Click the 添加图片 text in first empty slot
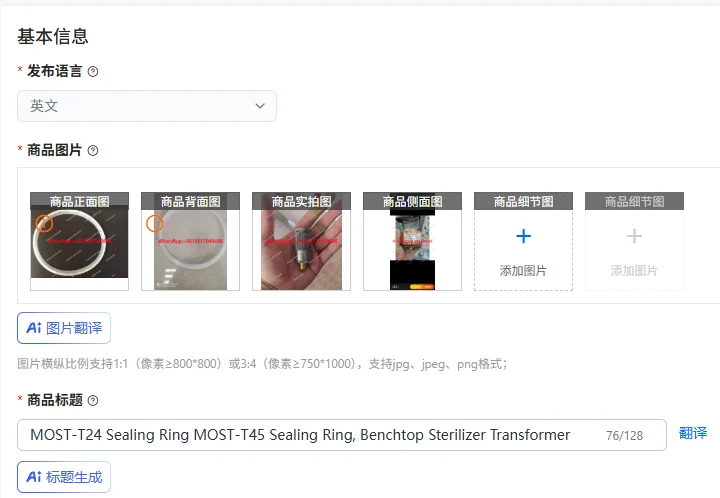This screenshot has height=498, width=720. pos(523,271)
